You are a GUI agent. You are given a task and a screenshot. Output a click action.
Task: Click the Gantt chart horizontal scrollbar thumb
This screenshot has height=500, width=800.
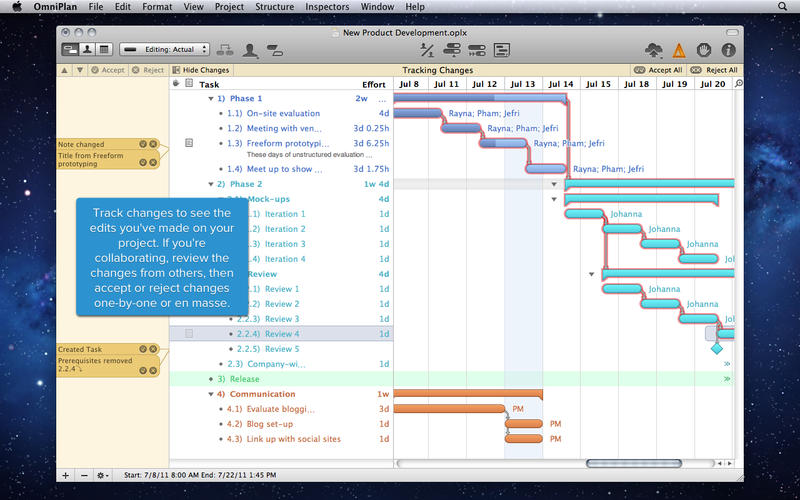click(620, 464)
